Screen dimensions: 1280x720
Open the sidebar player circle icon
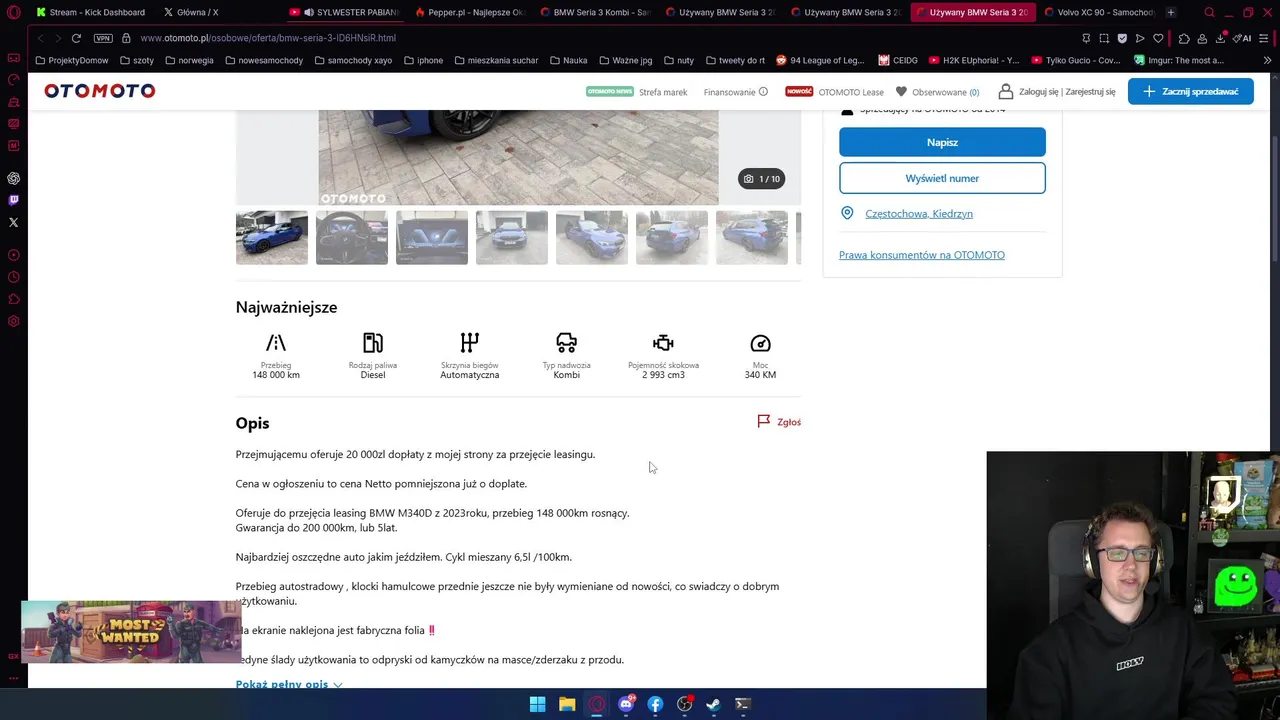click(14, 255)
